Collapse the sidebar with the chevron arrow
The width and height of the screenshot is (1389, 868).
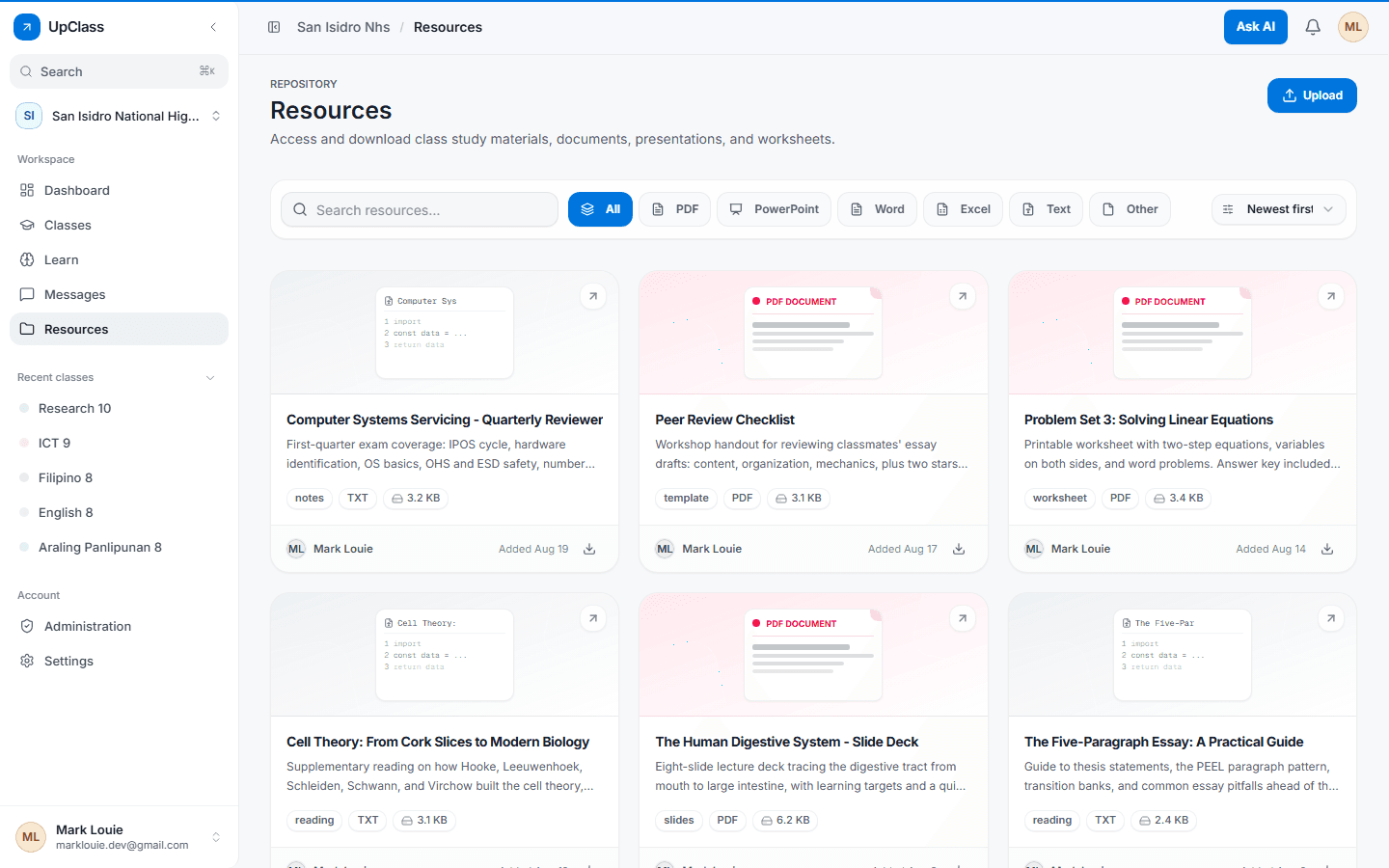point(213,27)
